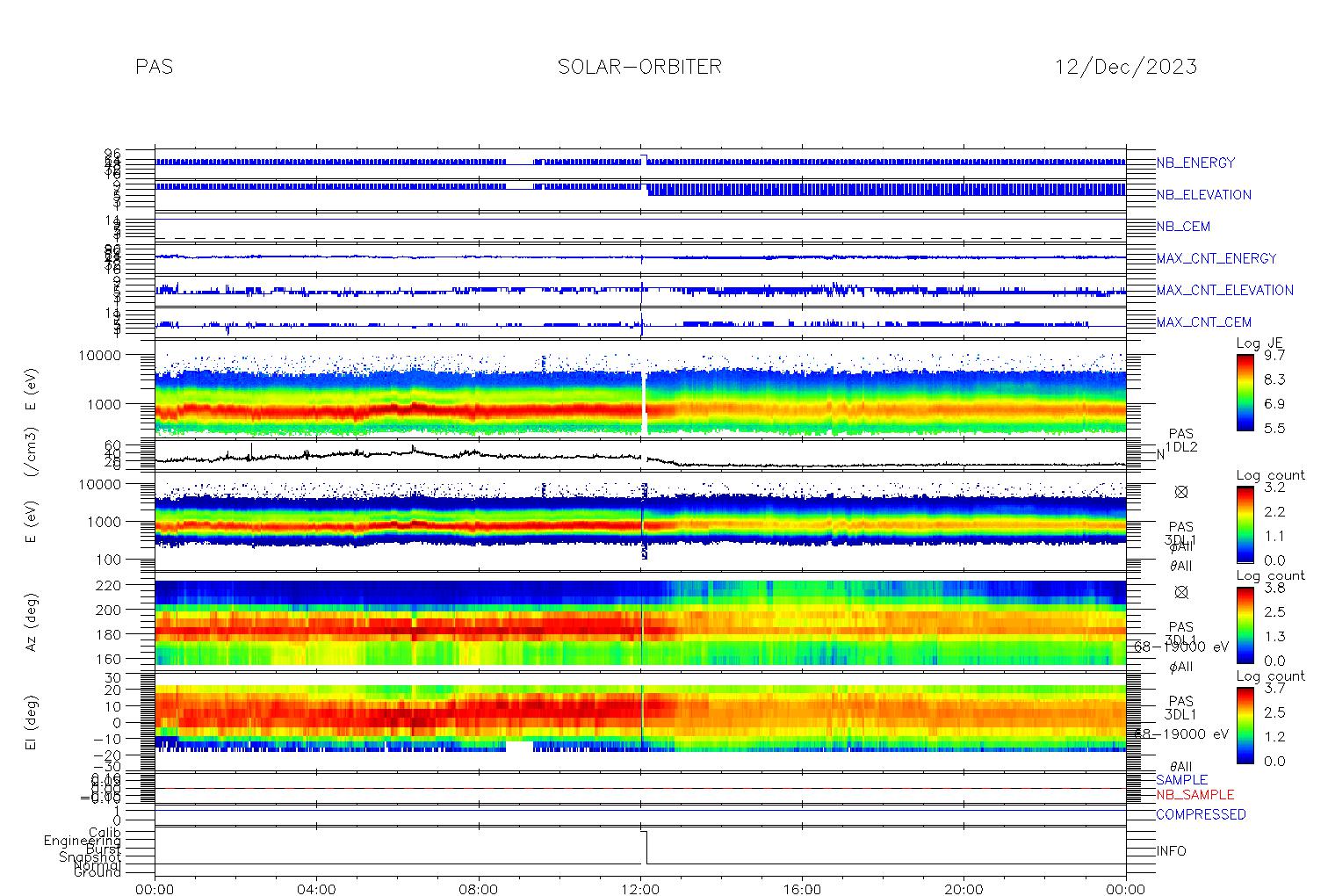Viewport: 1328px width, 896px height.
Task: Click the density curve peak near 06:30
Action: [x=414, y=448]
